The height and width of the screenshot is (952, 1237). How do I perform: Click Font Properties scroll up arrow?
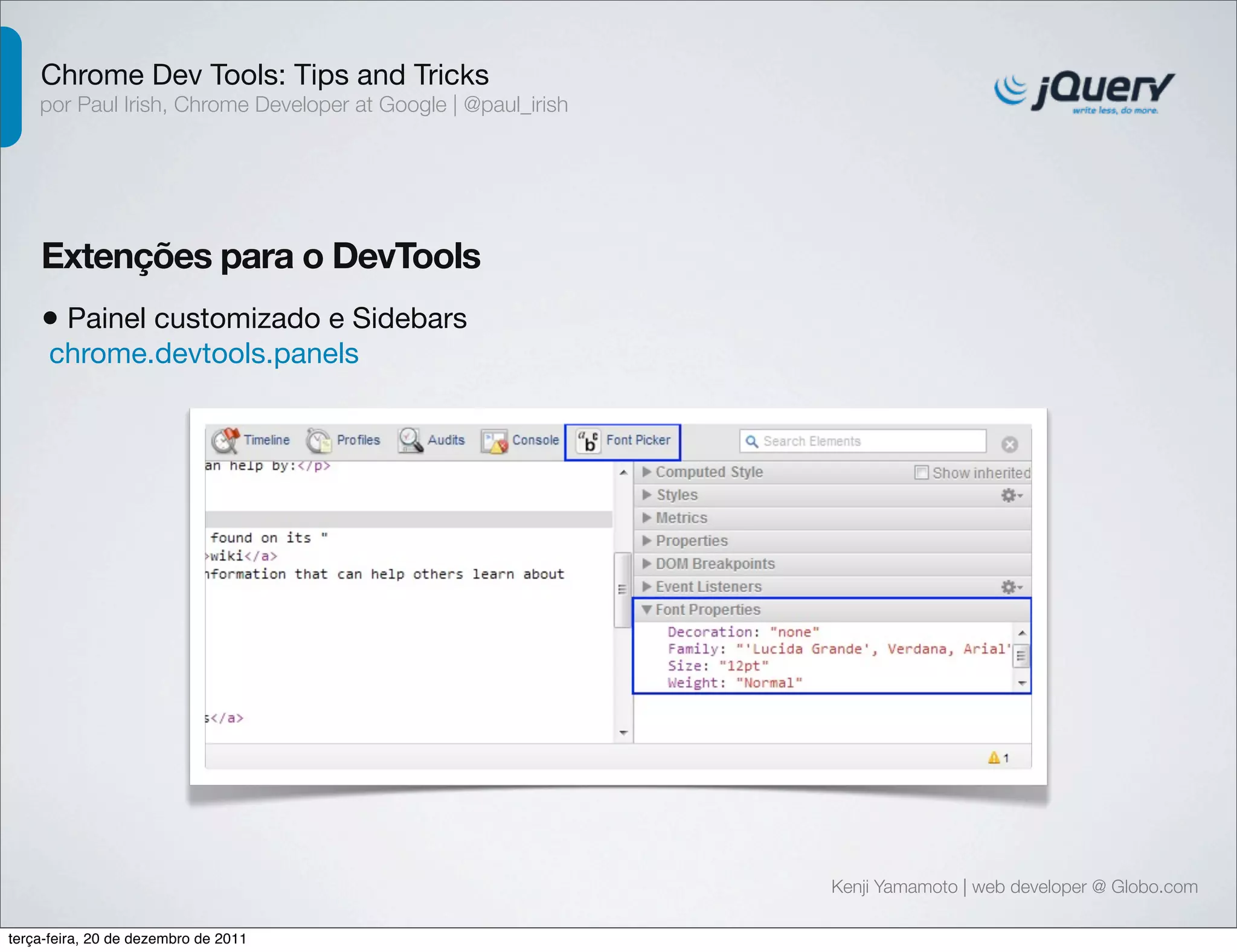point(1022,633)
